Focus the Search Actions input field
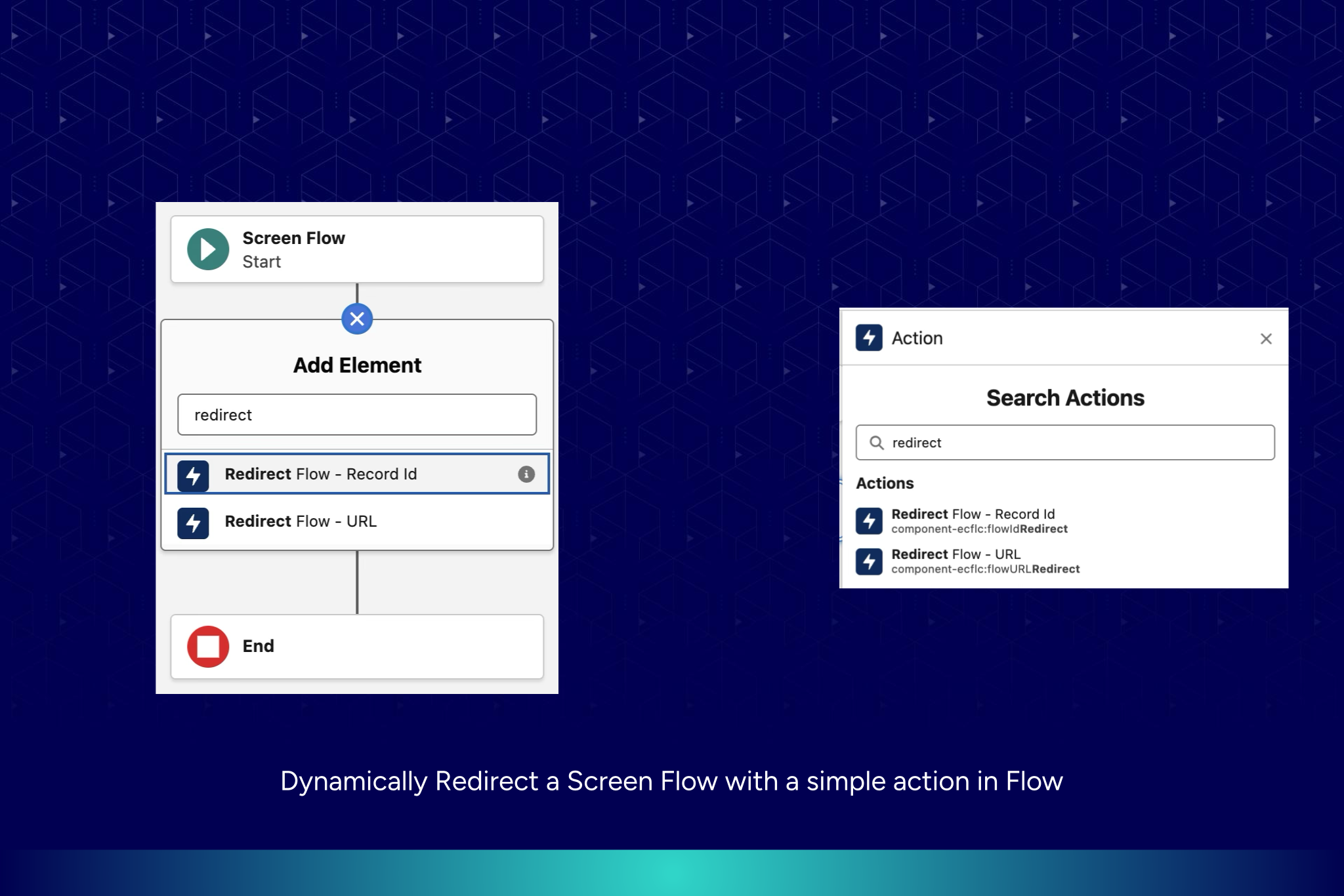This screenshot has height=896, width=1344. click(x=1065, y=443)
